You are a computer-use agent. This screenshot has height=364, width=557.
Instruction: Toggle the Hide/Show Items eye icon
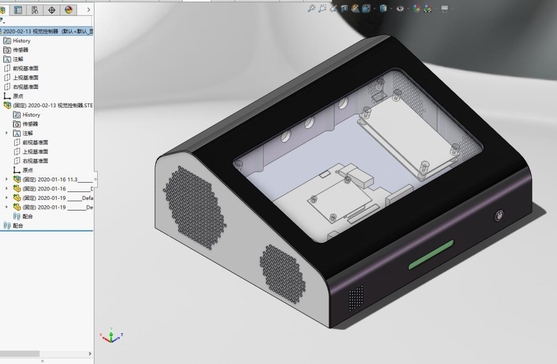[400, 9]
